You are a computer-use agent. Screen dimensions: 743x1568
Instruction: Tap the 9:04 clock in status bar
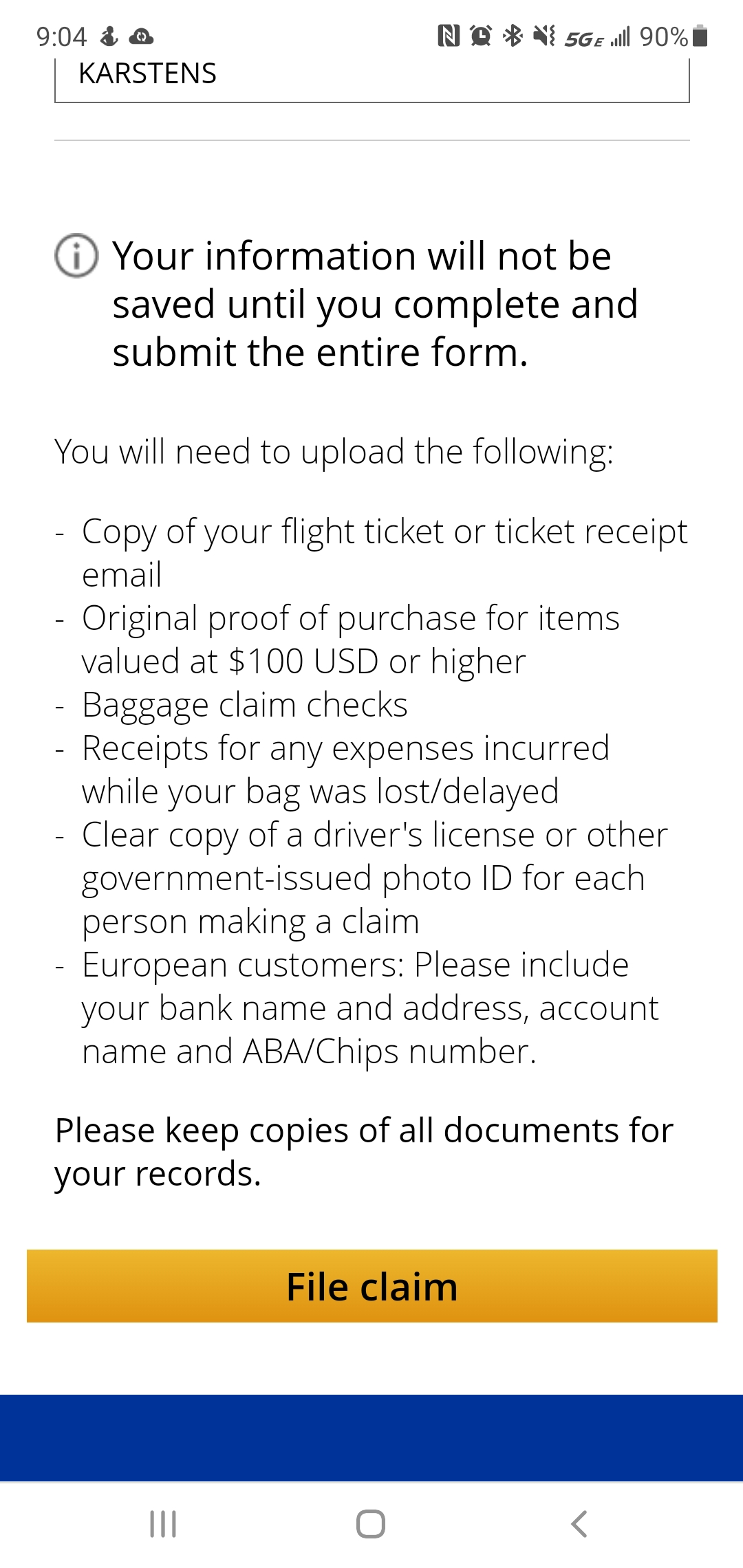(x=61, y=36)
